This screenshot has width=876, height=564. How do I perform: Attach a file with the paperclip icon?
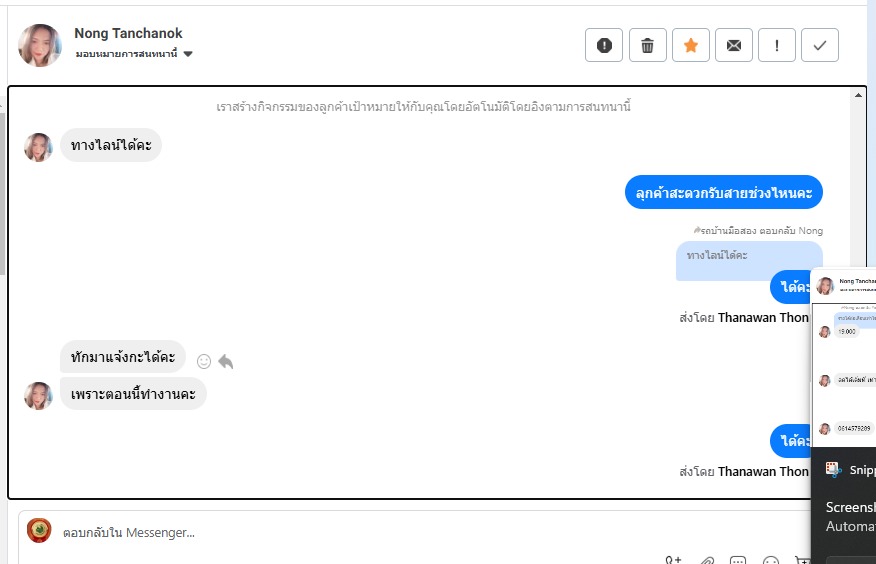[x=707, y=560]
